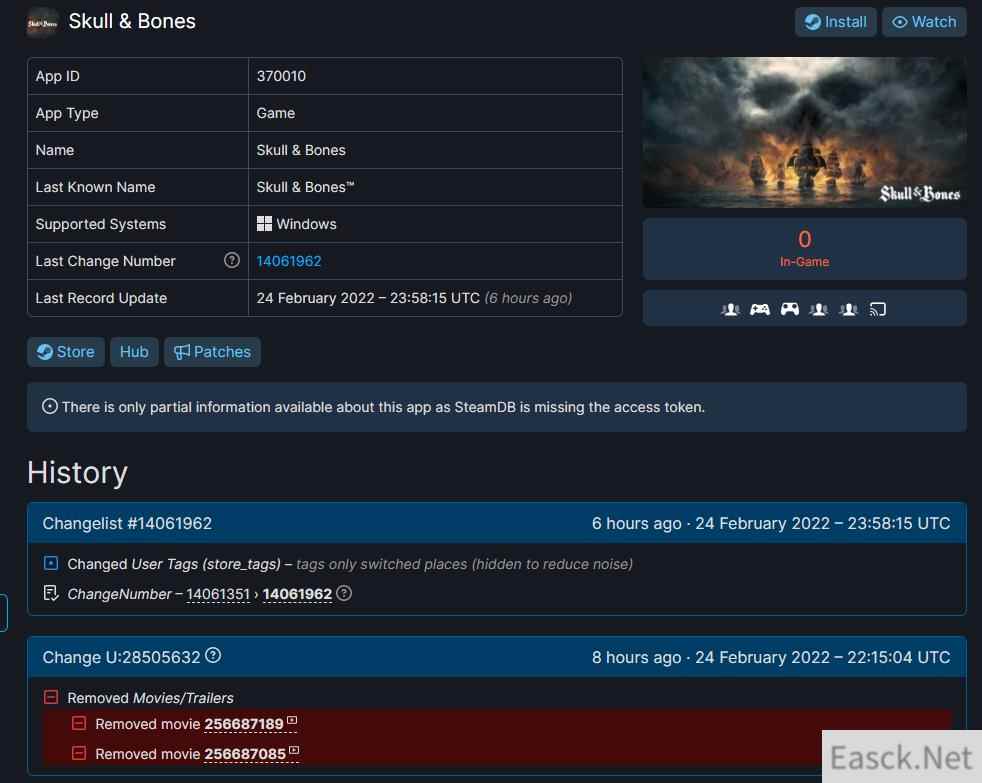
Task: Click the 0 In-Game player count
Action: 804,248
